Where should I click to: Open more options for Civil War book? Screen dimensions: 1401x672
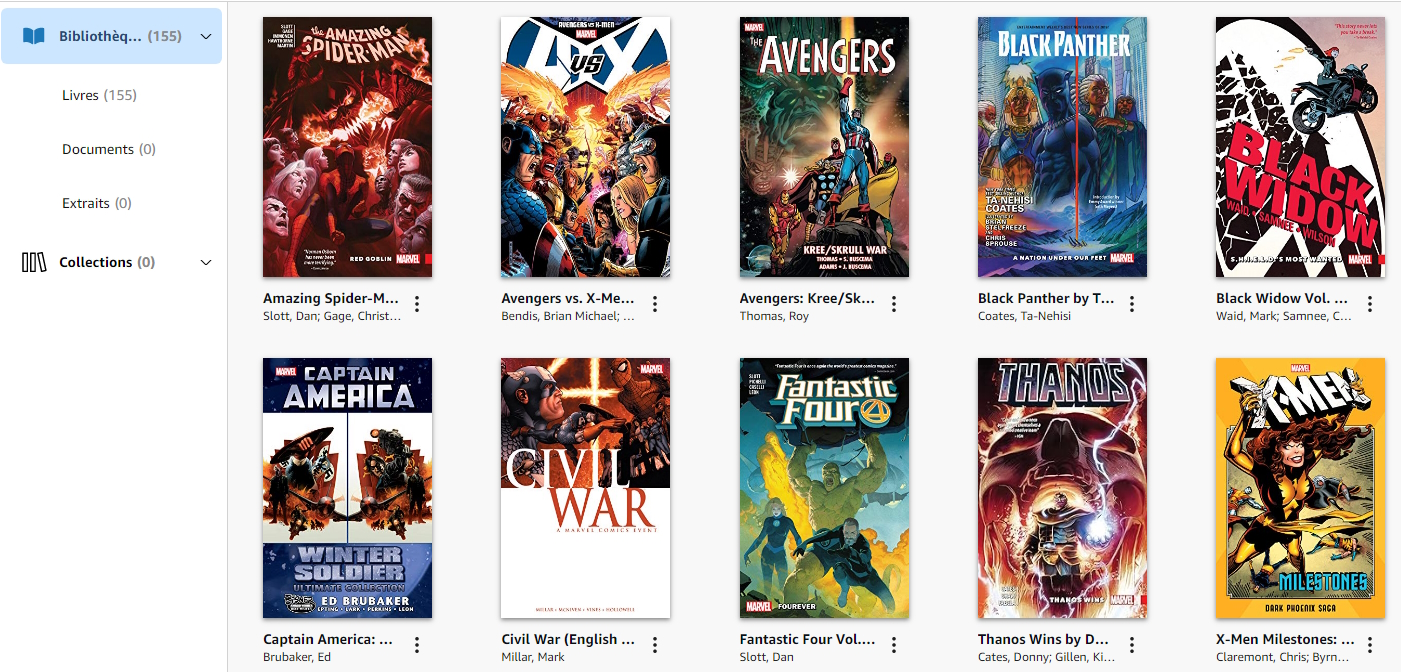(x=656, y=645)
